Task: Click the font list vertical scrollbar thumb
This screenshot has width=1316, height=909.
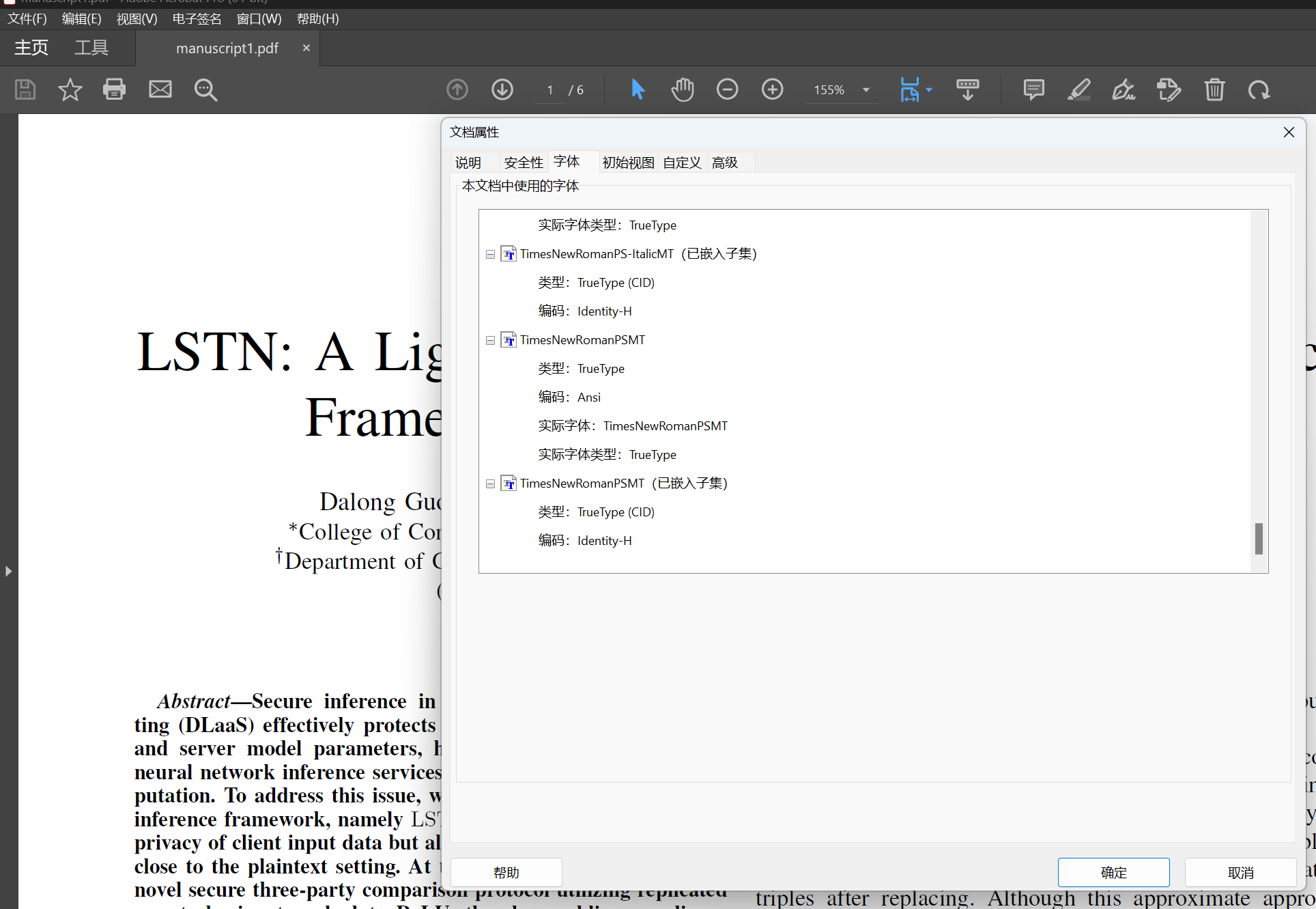Action: (1259, 538)
